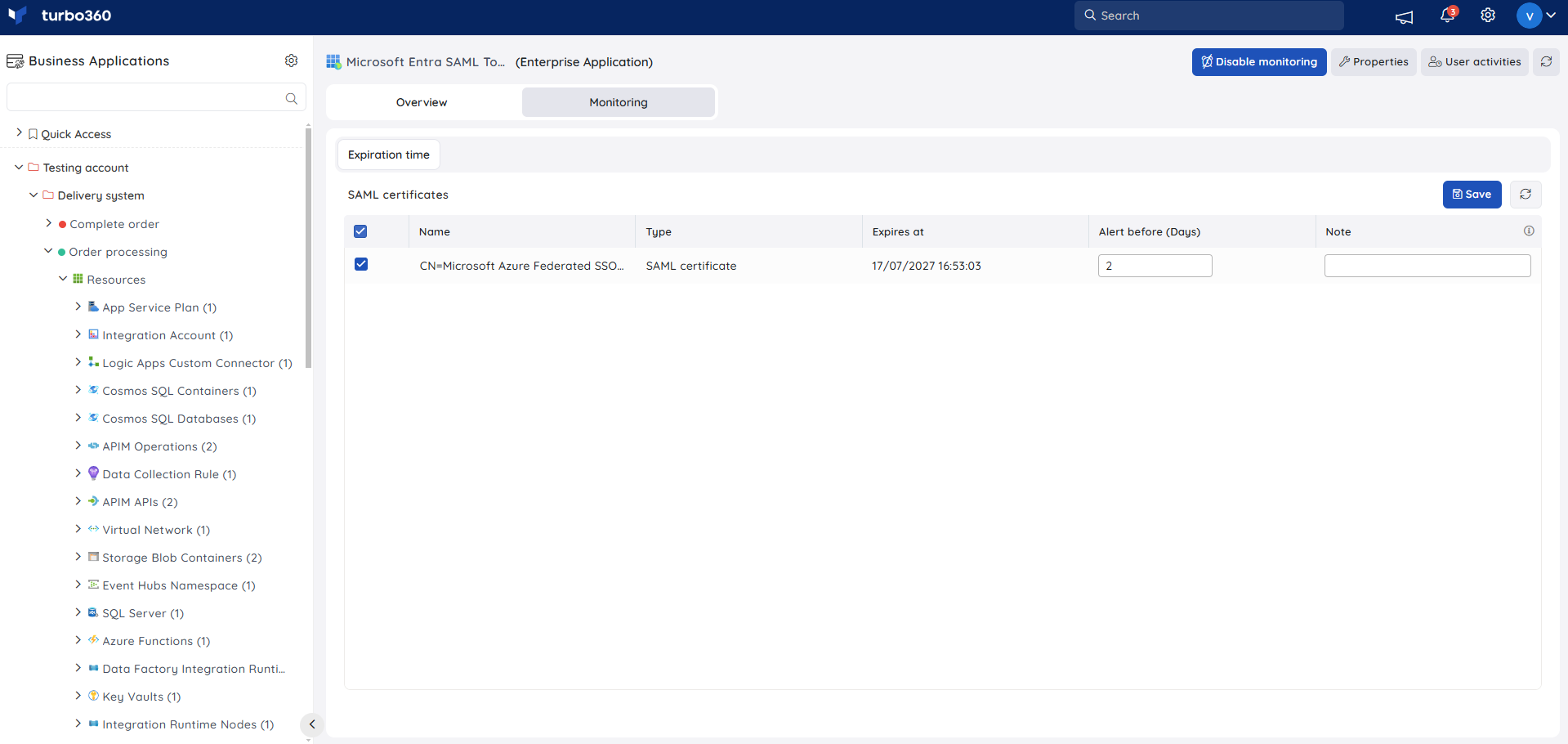
Task: Click the SAML certificate type cell
Action: click(x=691, y=266)
